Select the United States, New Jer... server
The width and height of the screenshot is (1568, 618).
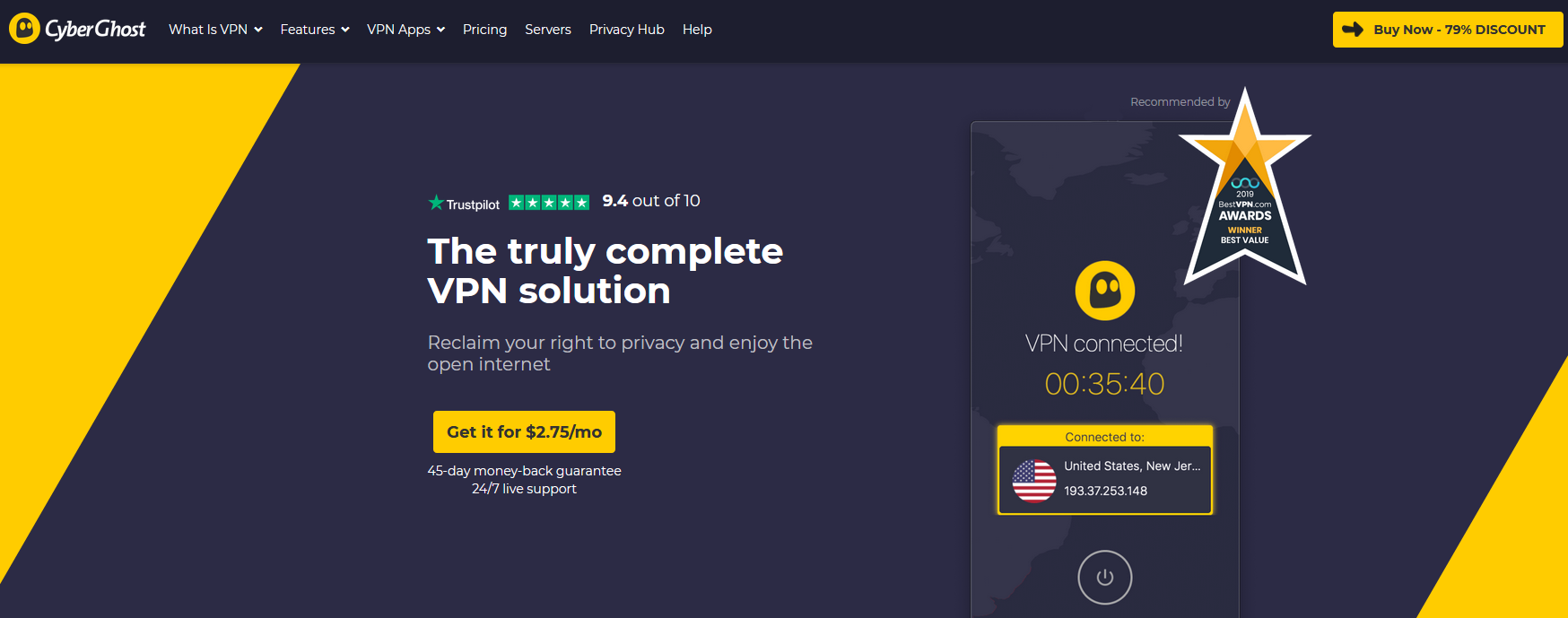click(1132, 466)
